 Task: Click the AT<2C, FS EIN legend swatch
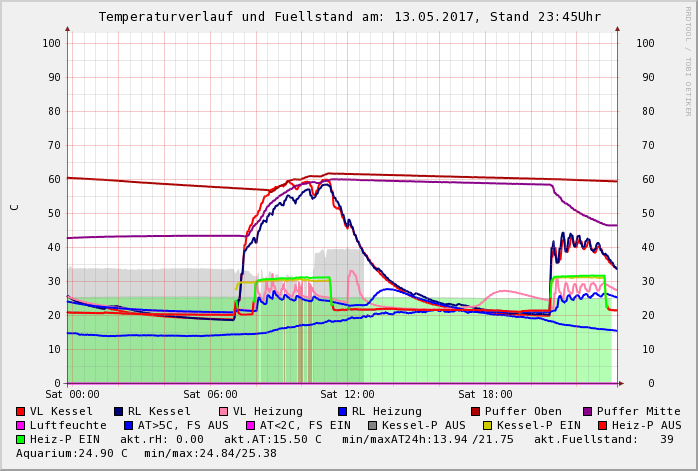point(251,425)
